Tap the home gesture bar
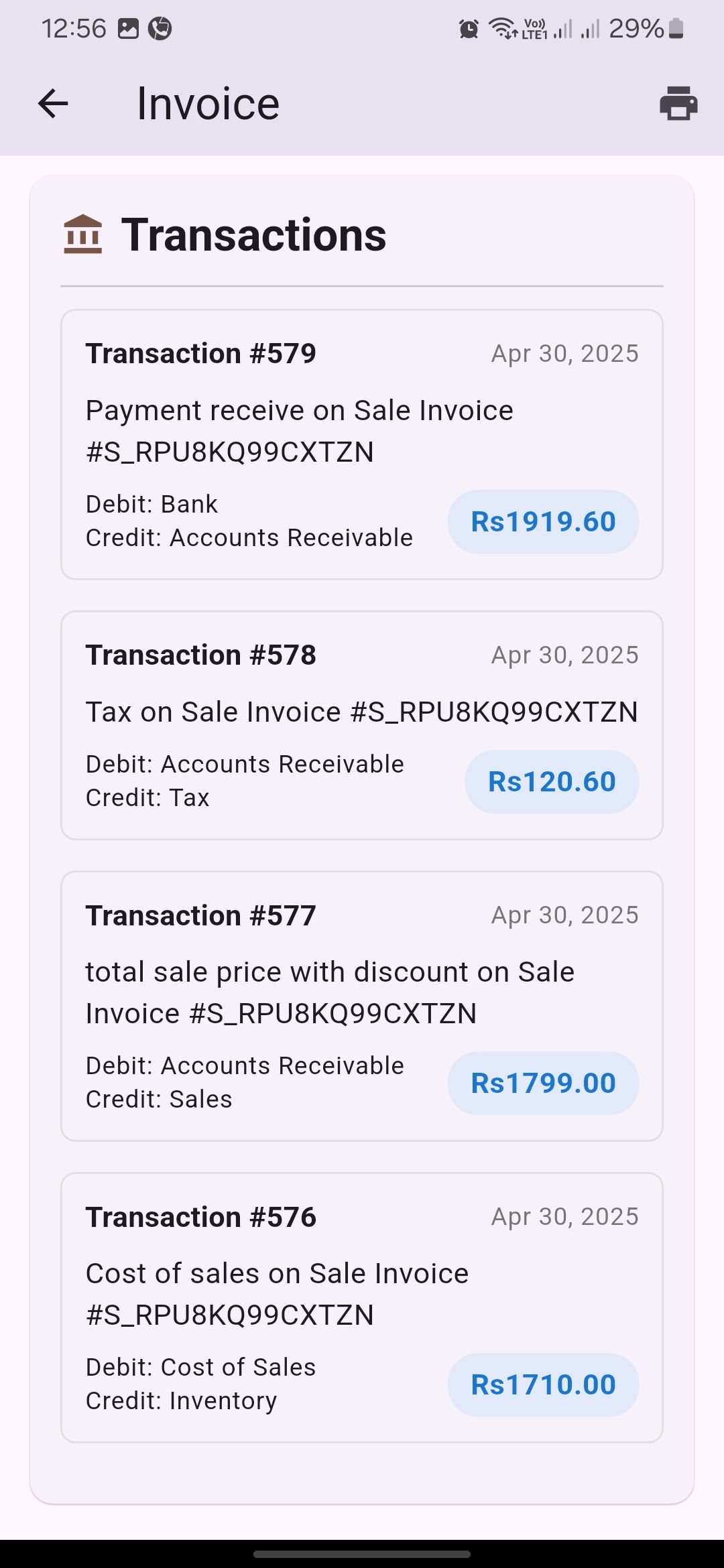The width and height of the screenshot is (724, 1568). coord(362,1554)
